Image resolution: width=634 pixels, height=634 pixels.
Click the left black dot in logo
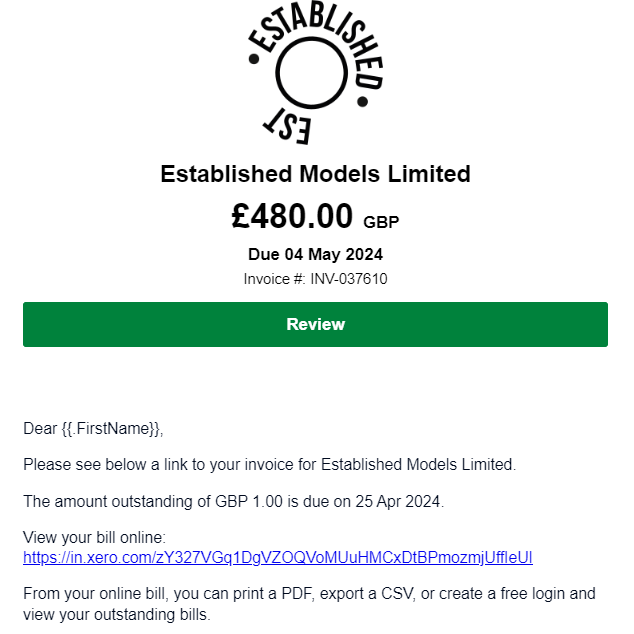tap(254, 59)
